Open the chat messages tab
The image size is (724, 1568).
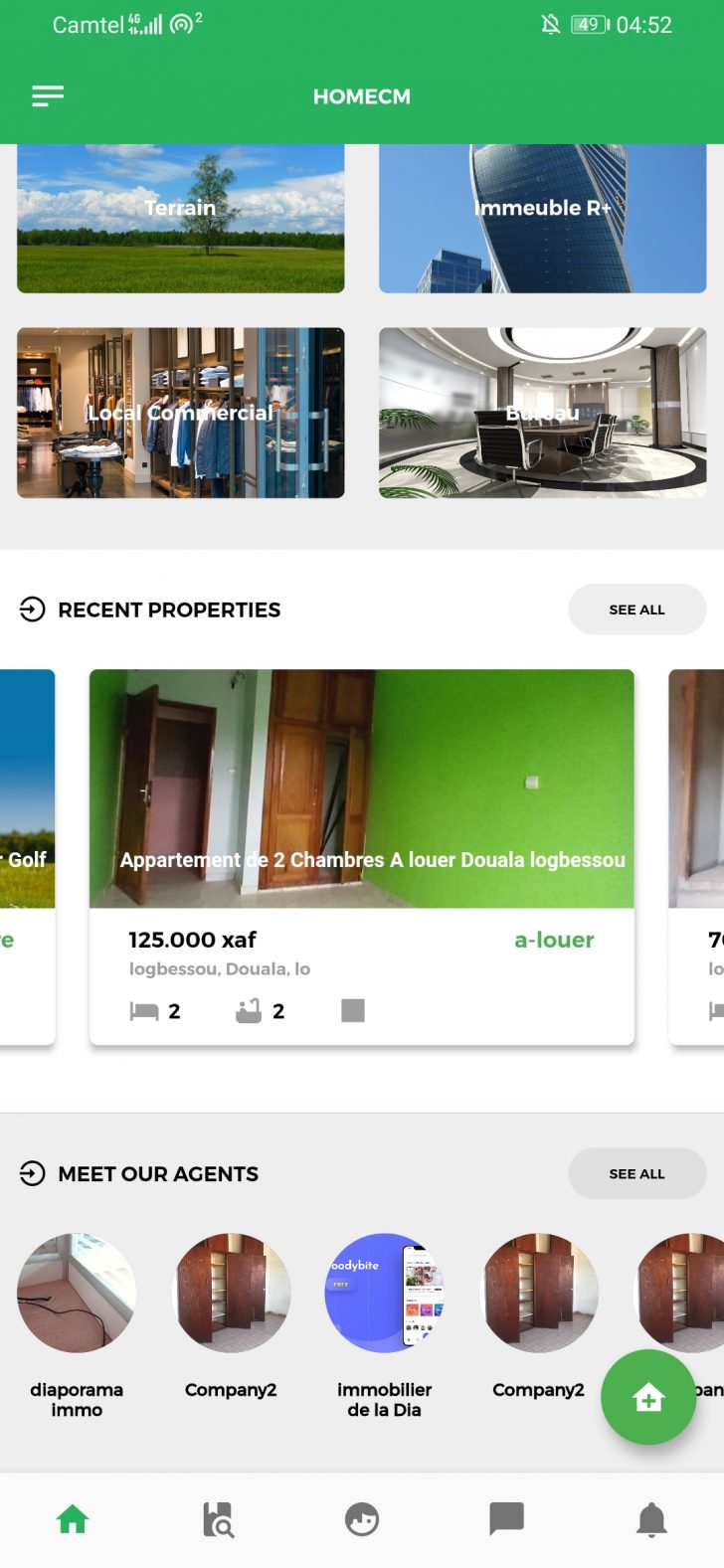pyautogui.click(x=506, y=1519)
